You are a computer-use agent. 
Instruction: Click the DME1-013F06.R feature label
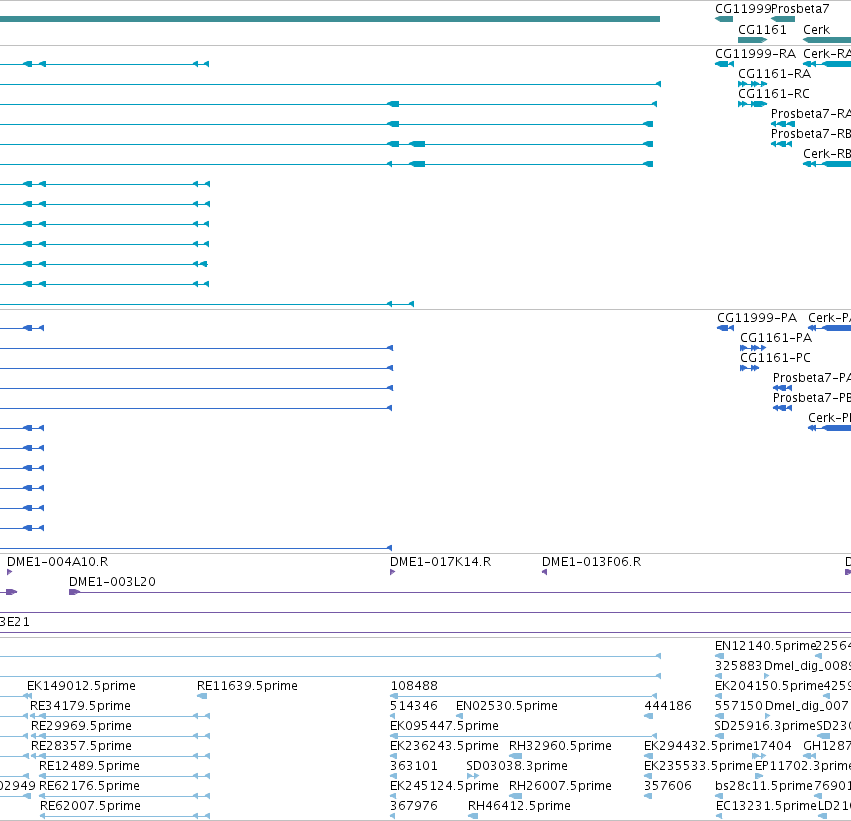[591, 562]
